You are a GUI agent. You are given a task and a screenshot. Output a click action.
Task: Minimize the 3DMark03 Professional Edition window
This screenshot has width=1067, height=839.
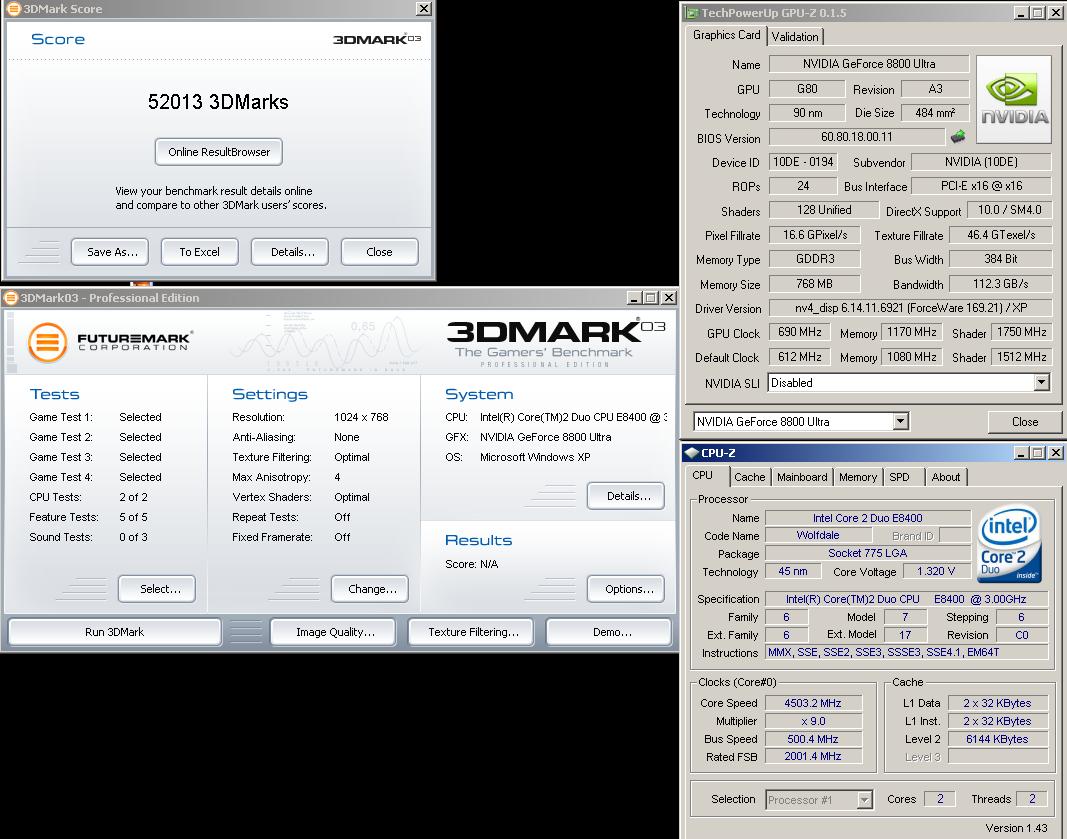pos(634,297)
